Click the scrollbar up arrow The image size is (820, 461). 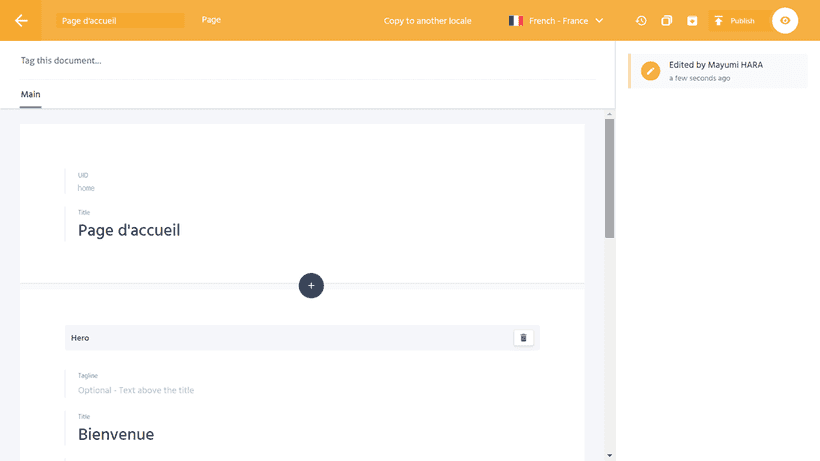point(609,114)
